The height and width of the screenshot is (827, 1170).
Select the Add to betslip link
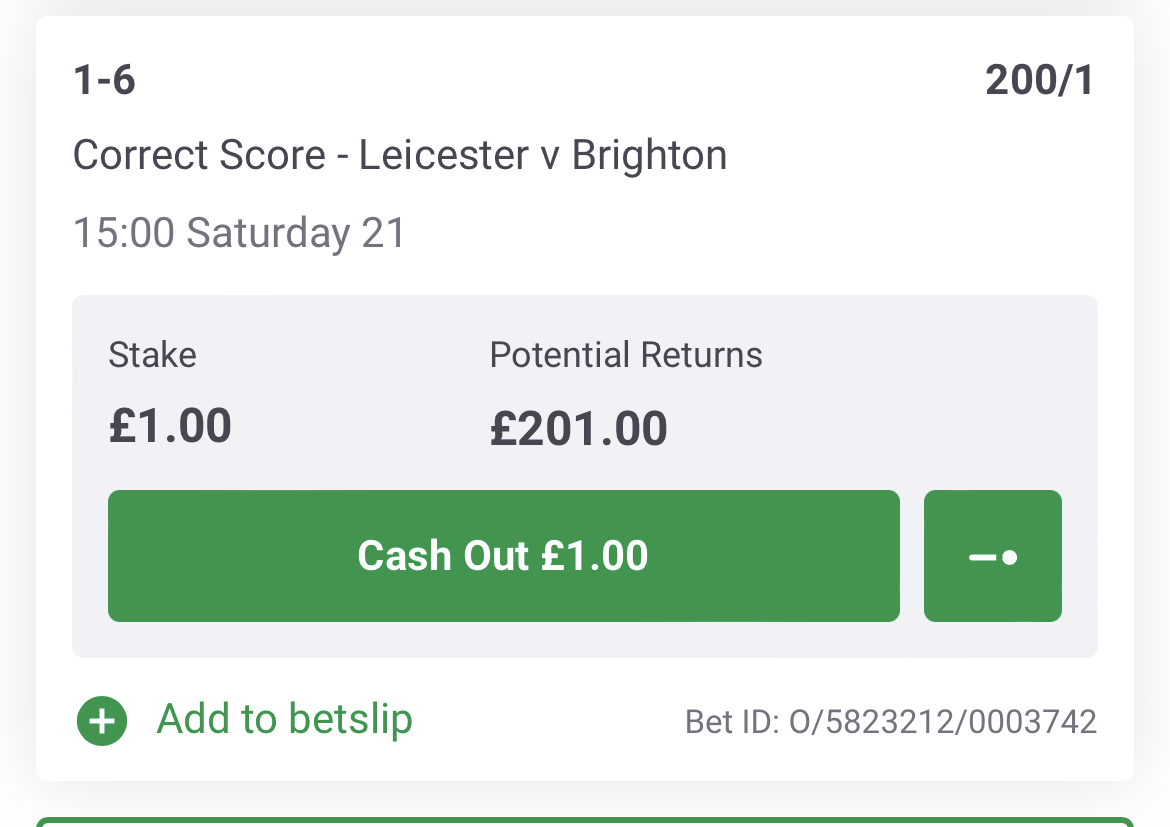pos(284,719)
